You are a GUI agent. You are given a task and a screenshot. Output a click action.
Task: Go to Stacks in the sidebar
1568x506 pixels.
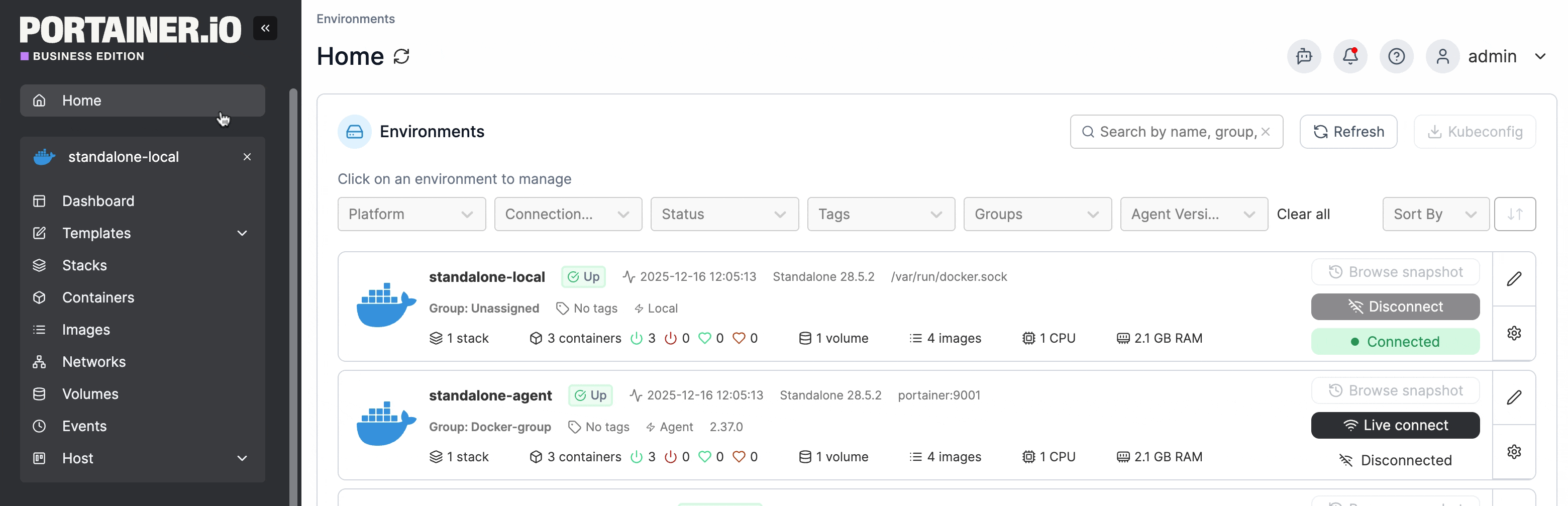(x=84, y=265)
